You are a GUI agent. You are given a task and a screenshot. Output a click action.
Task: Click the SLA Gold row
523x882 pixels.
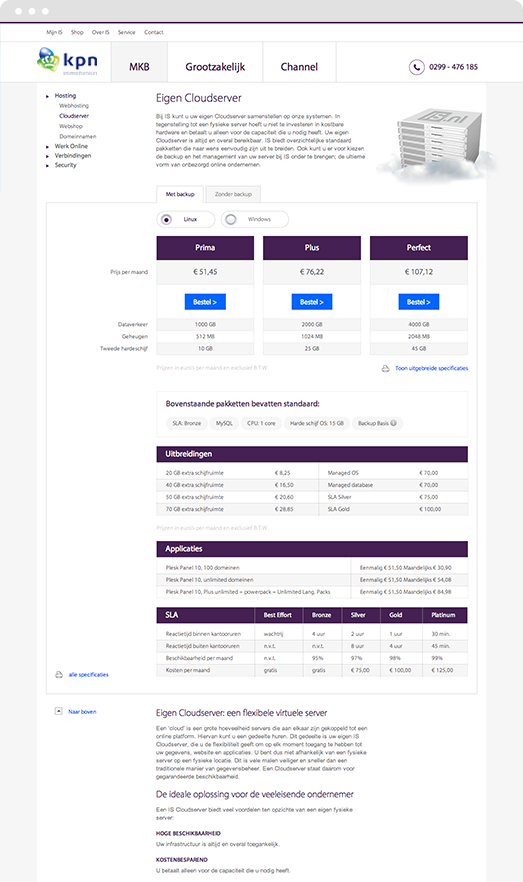394,509
